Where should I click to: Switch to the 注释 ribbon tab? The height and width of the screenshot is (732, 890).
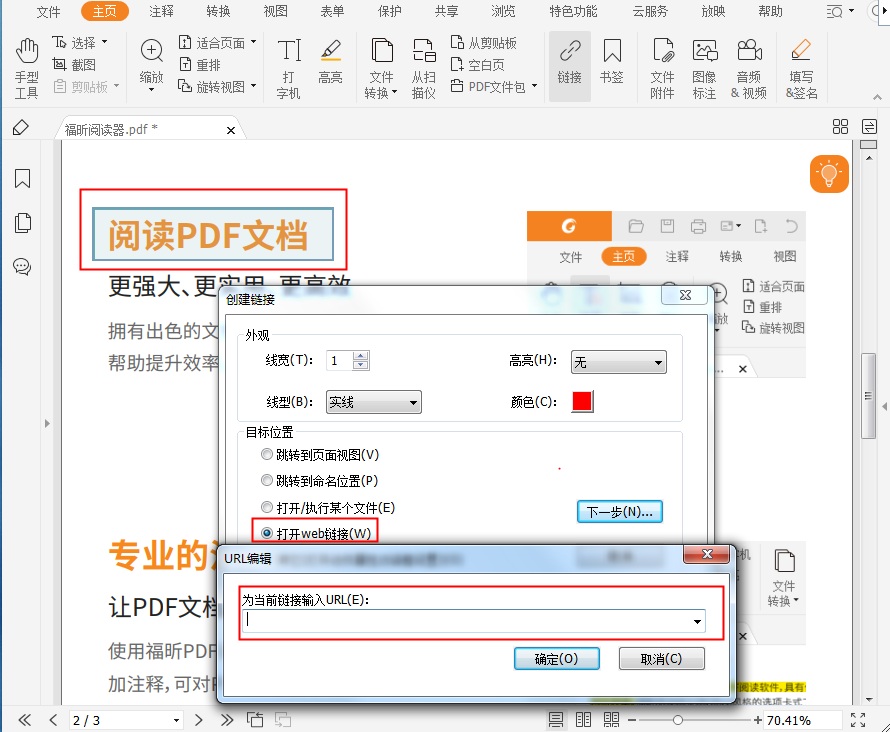click(x=162, y=13)
